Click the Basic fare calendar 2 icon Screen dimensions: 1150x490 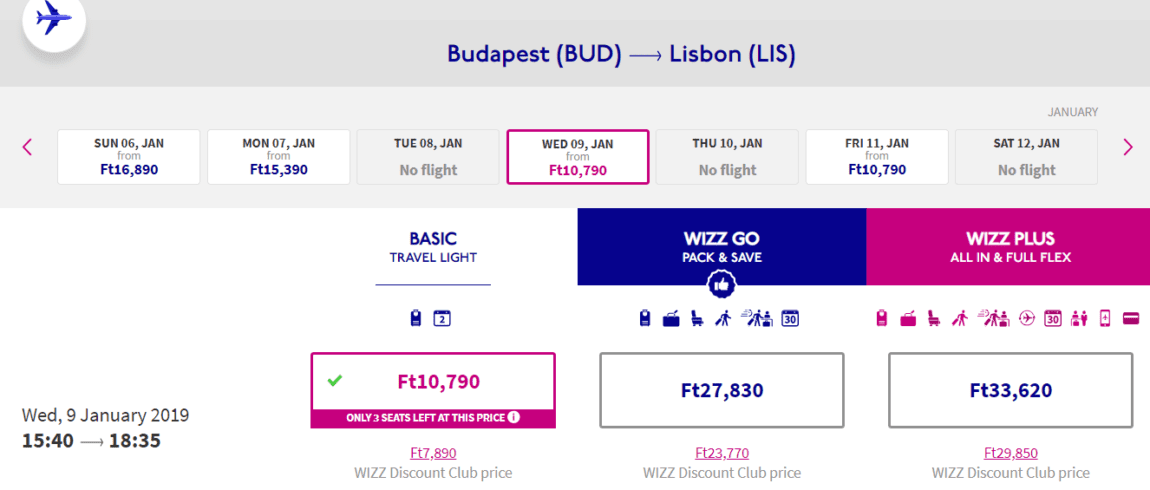[442, 318]
